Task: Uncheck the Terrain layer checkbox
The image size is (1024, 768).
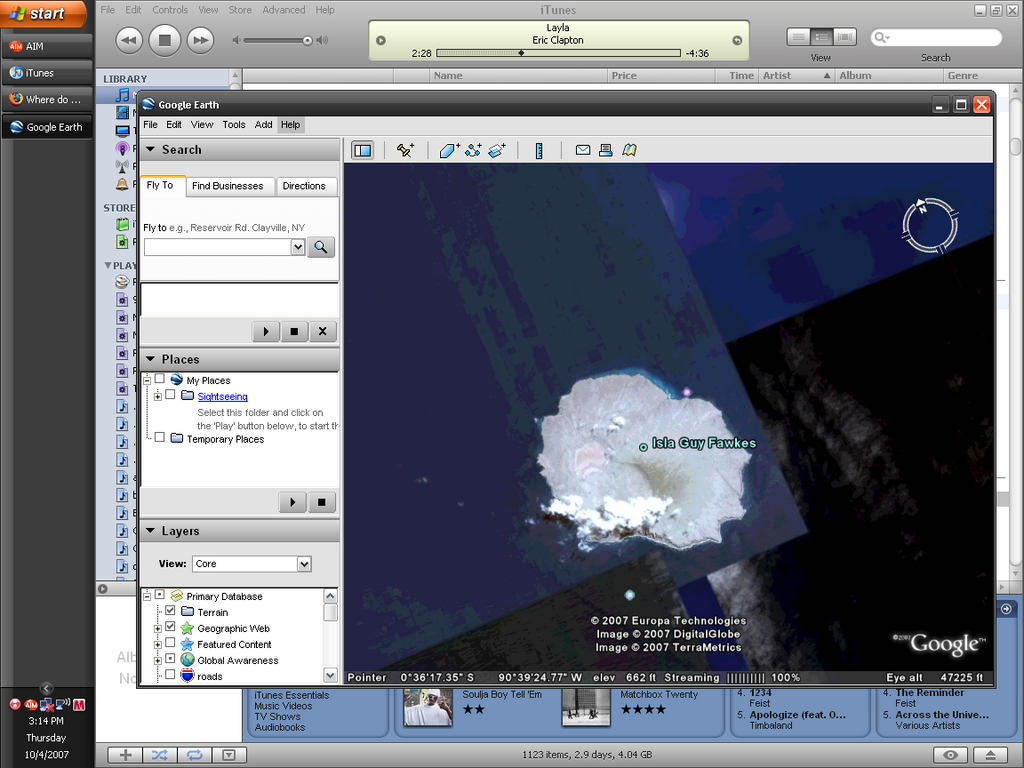Action: (170, 611)
